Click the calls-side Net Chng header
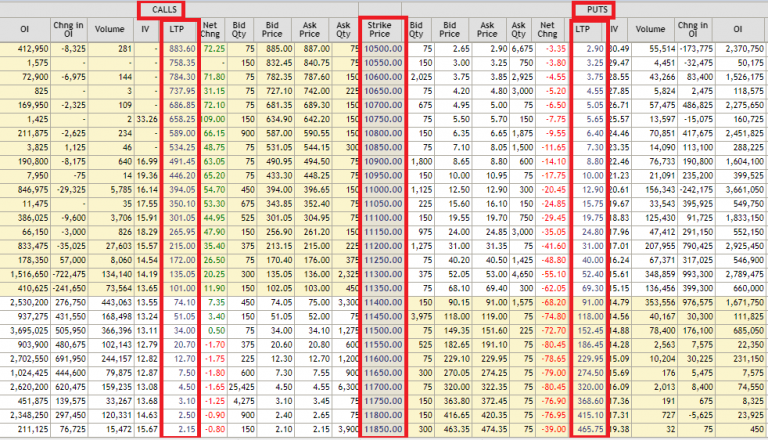The height and width of the screenshot is (440, 768). coord(210,29)
